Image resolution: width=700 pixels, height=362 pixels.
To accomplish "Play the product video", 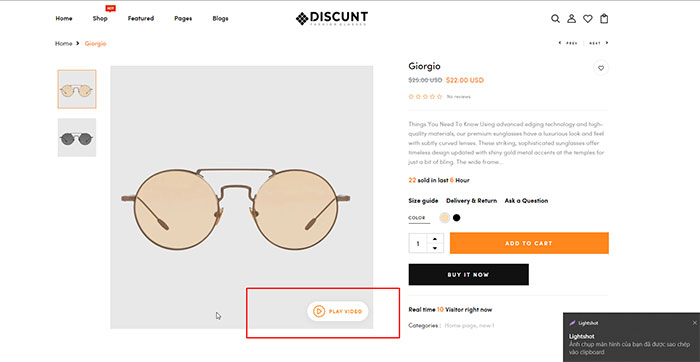I will 338,311.
